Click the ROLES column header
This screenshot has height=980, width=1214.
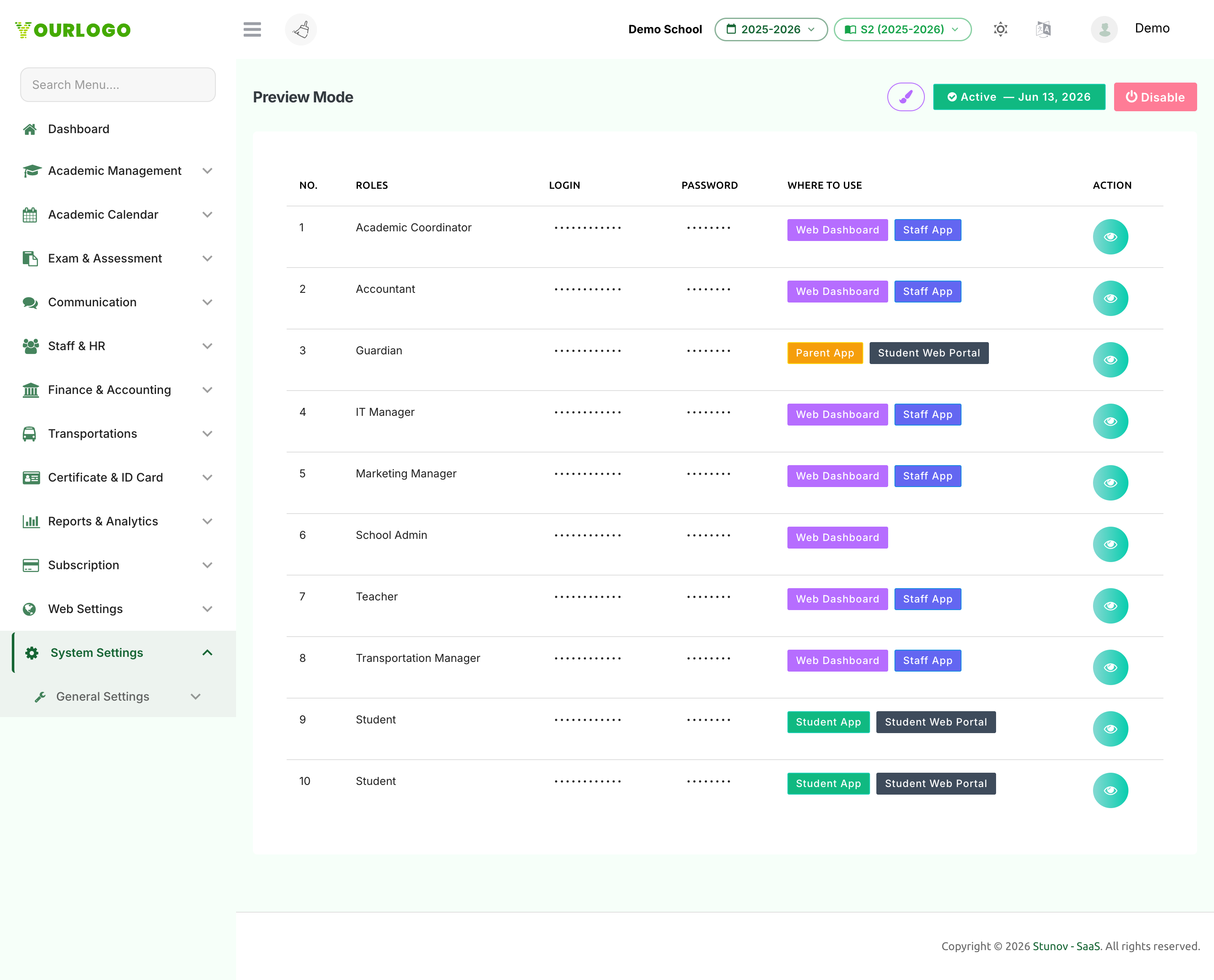[371, 185]
